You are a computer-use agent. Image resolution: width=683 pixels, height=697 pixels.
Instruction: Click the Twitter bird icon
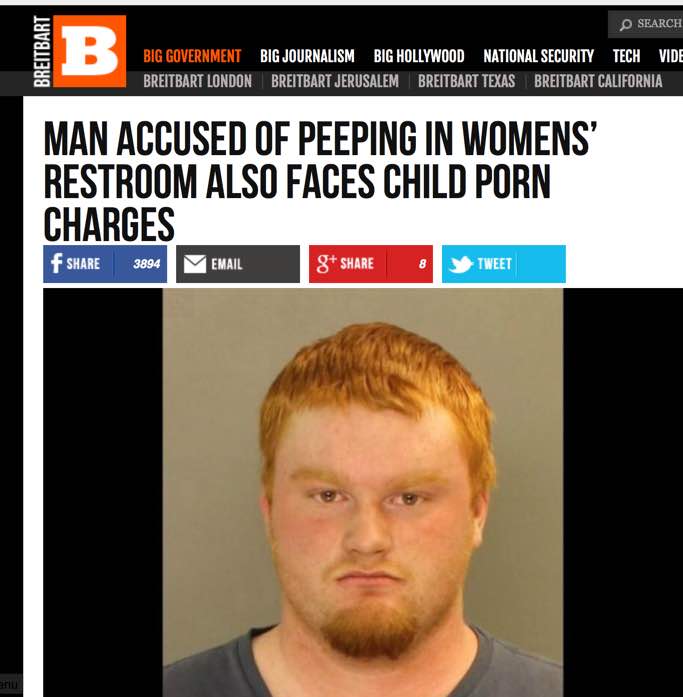(x=460, y=264)
